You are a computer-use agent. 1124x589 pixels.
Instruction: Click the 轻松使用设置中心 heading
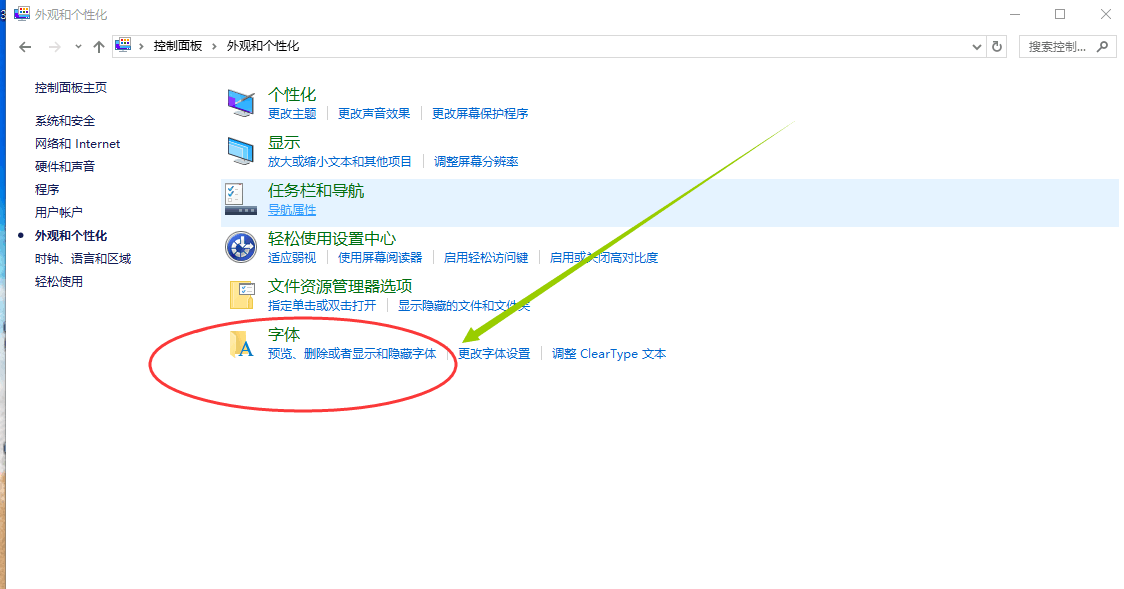332,239
